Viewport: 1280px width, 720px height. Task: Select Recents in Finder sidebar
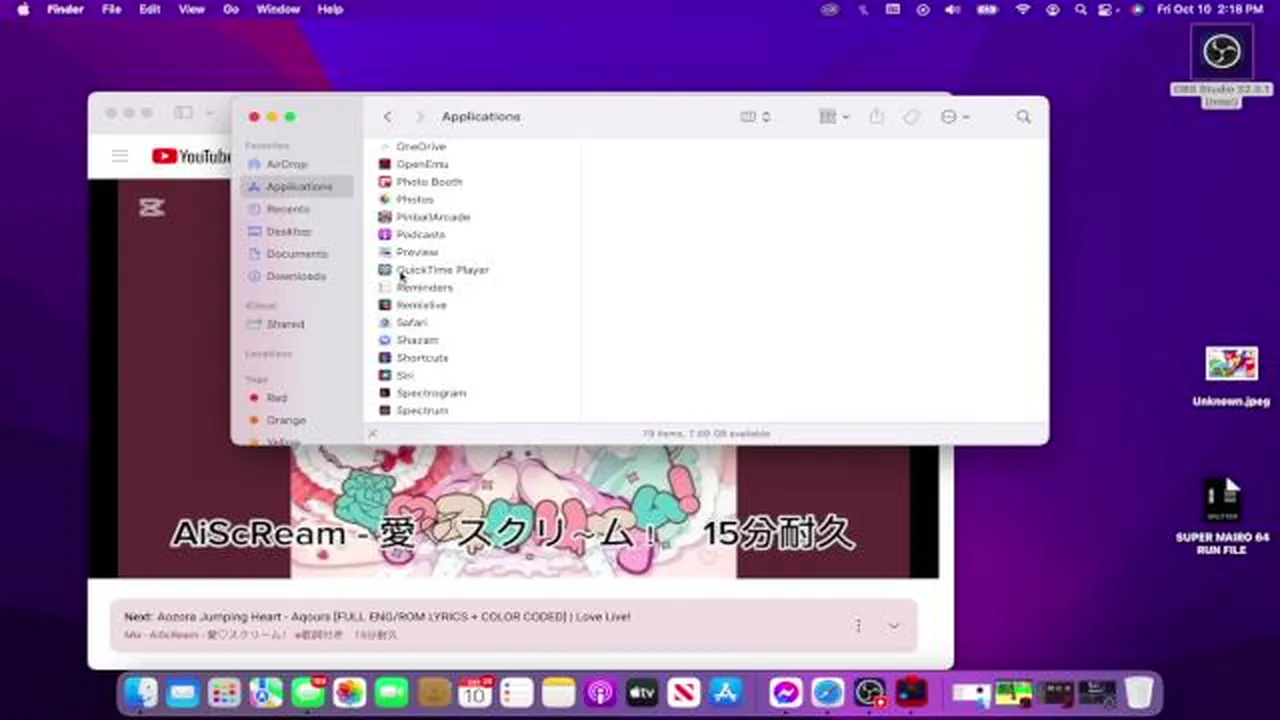pos(287,209)
